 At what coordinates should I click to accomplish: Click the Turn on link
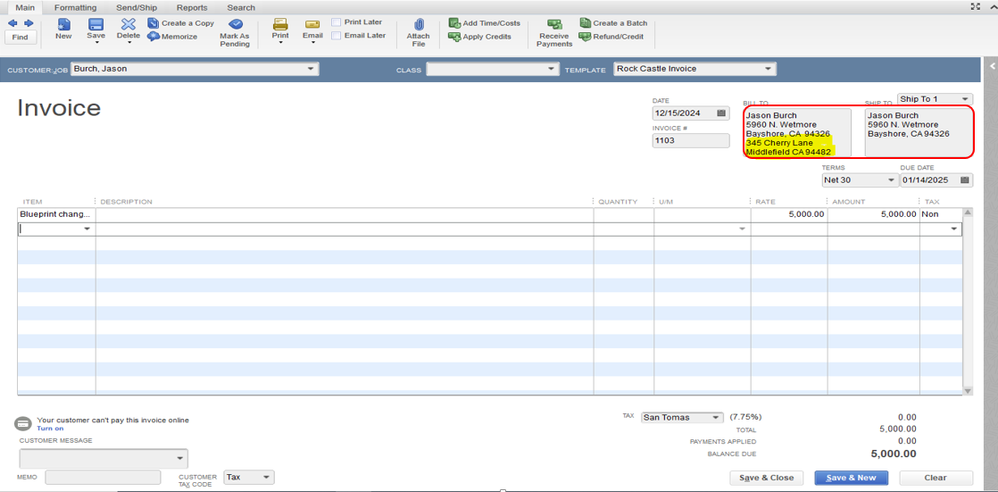click(x=50, y=428)
